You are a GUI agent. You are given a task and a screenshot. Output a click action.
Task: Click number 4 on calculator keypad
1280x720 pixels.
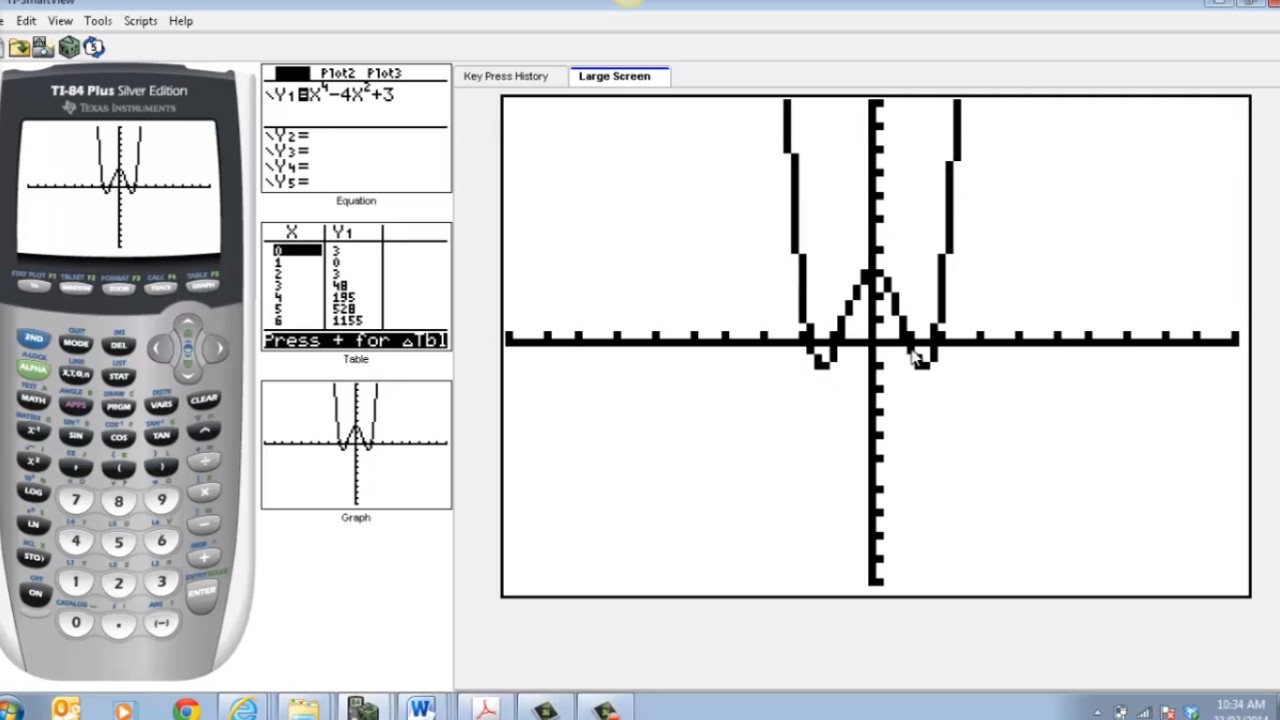[76, 541]
